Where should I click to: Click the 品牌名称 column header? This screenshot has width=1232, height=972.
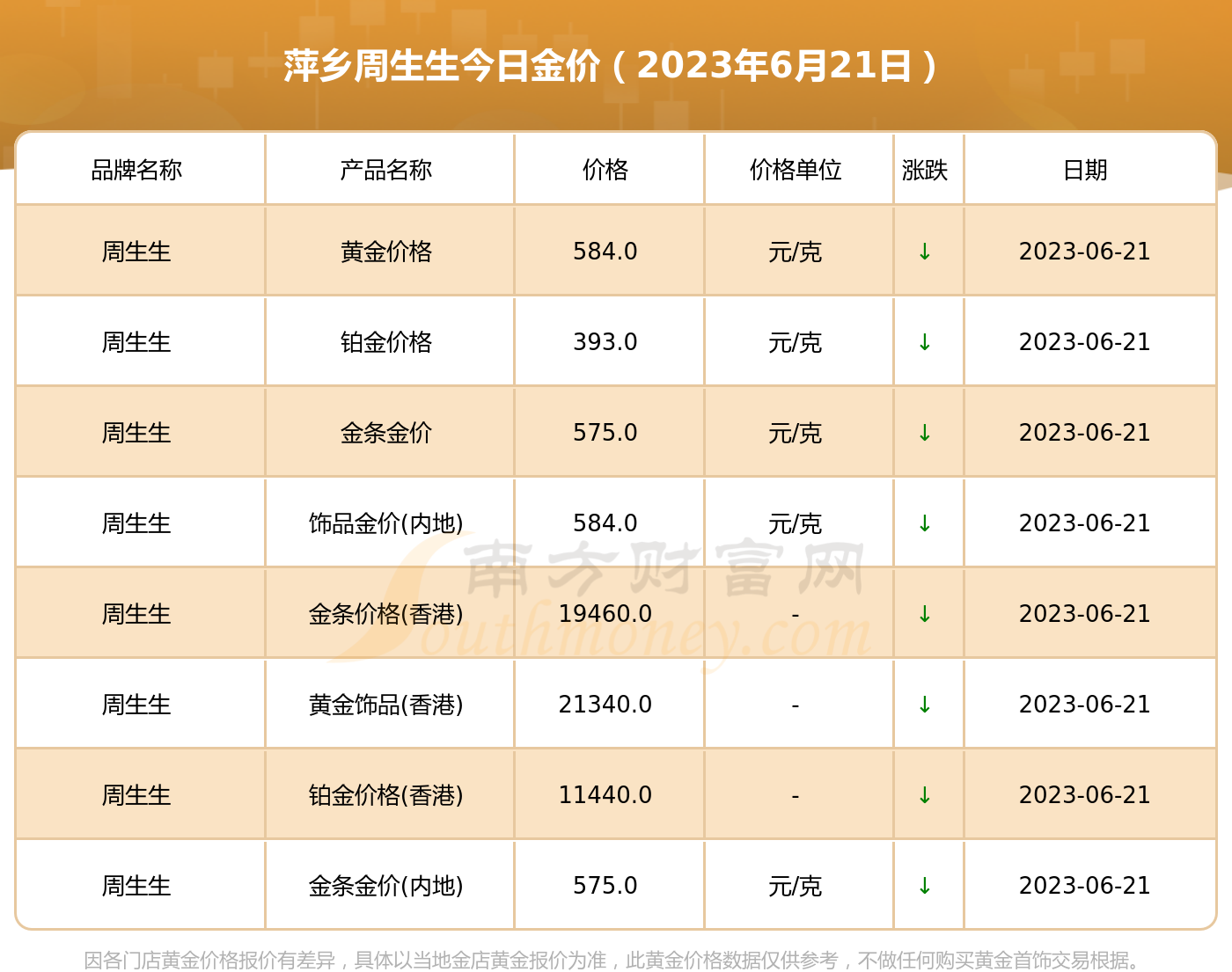click(x=136, y=170)
